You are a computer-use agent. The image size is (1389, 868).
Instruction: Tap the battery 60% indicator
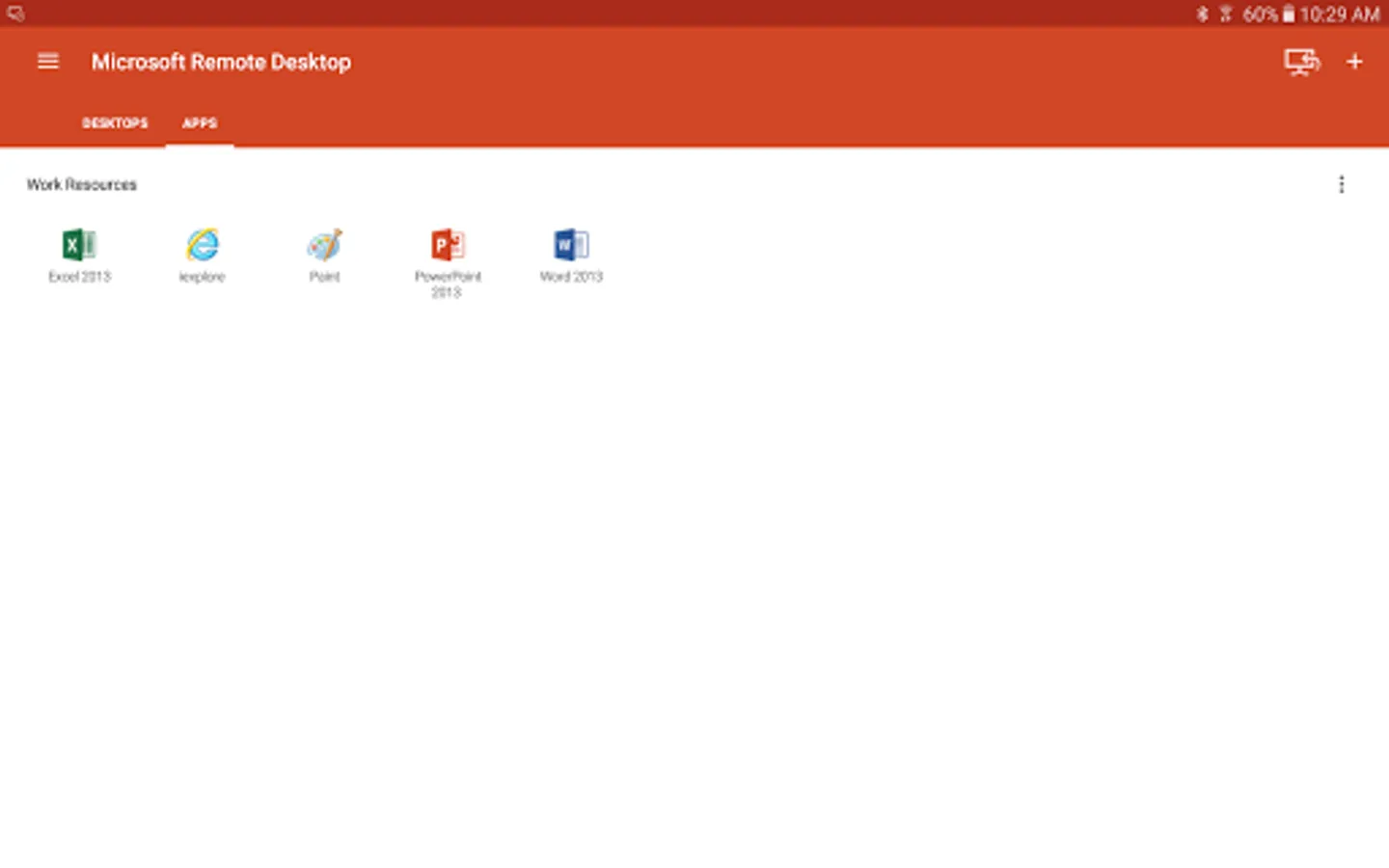1267,14
